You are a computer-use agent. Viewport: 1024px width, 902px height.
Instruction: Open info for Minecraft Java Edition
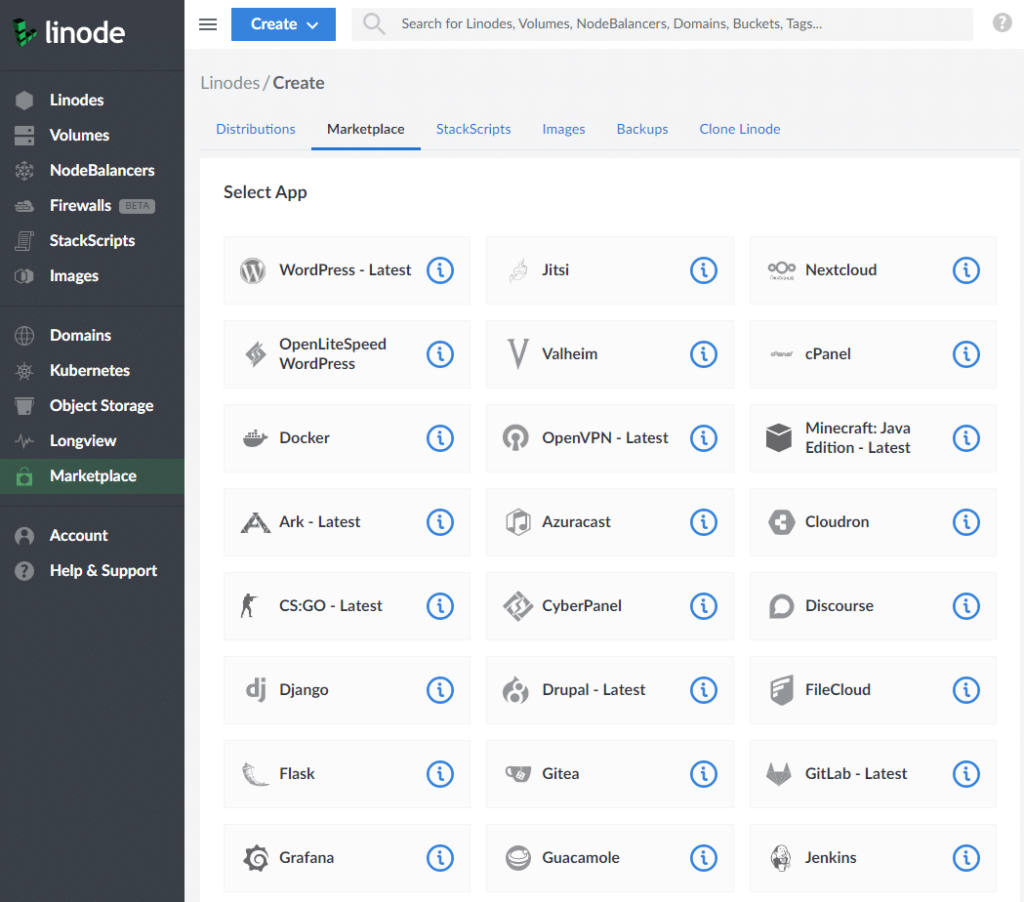tap(966, 438)
